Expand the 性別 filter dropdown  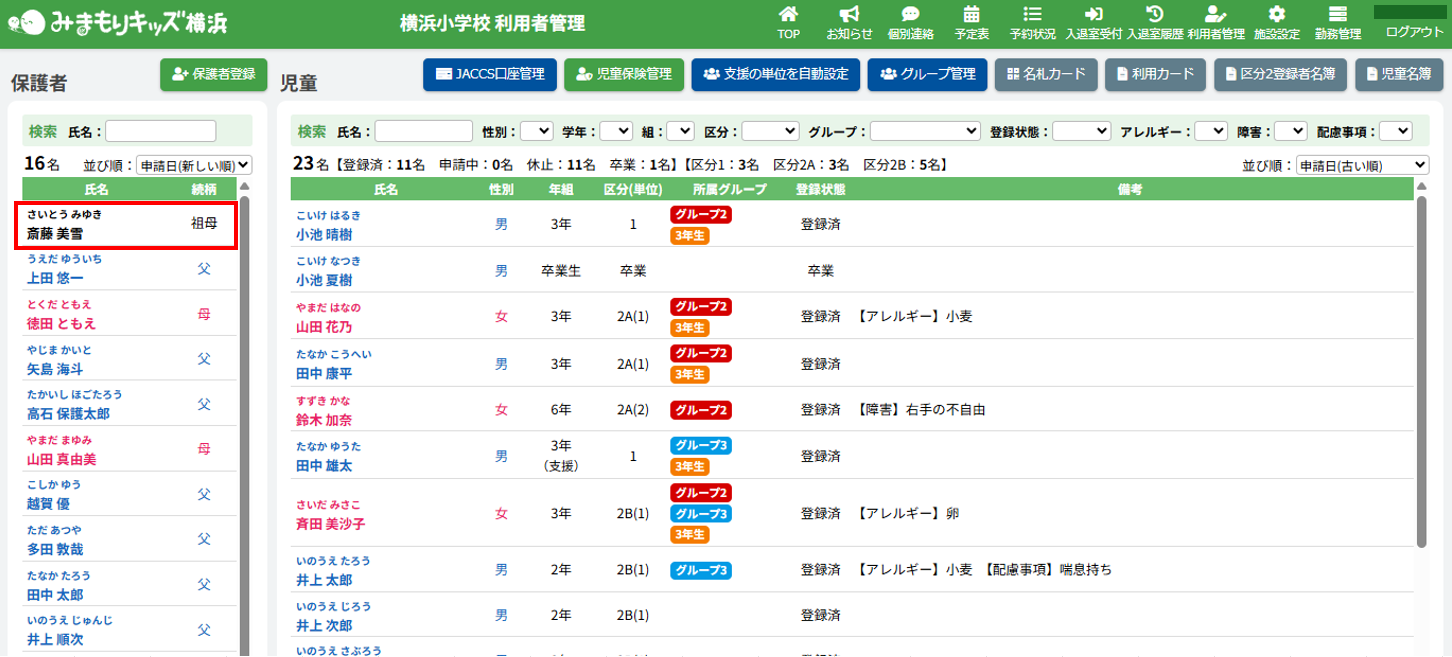tap(536, 131)
